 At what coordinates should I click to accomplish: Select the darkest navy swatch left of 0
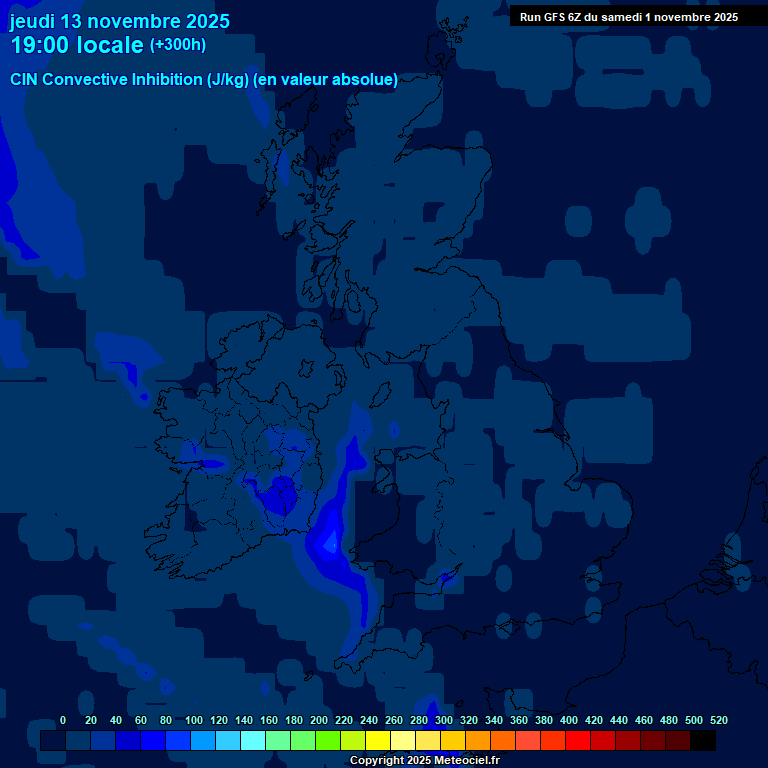coord(53,741)
